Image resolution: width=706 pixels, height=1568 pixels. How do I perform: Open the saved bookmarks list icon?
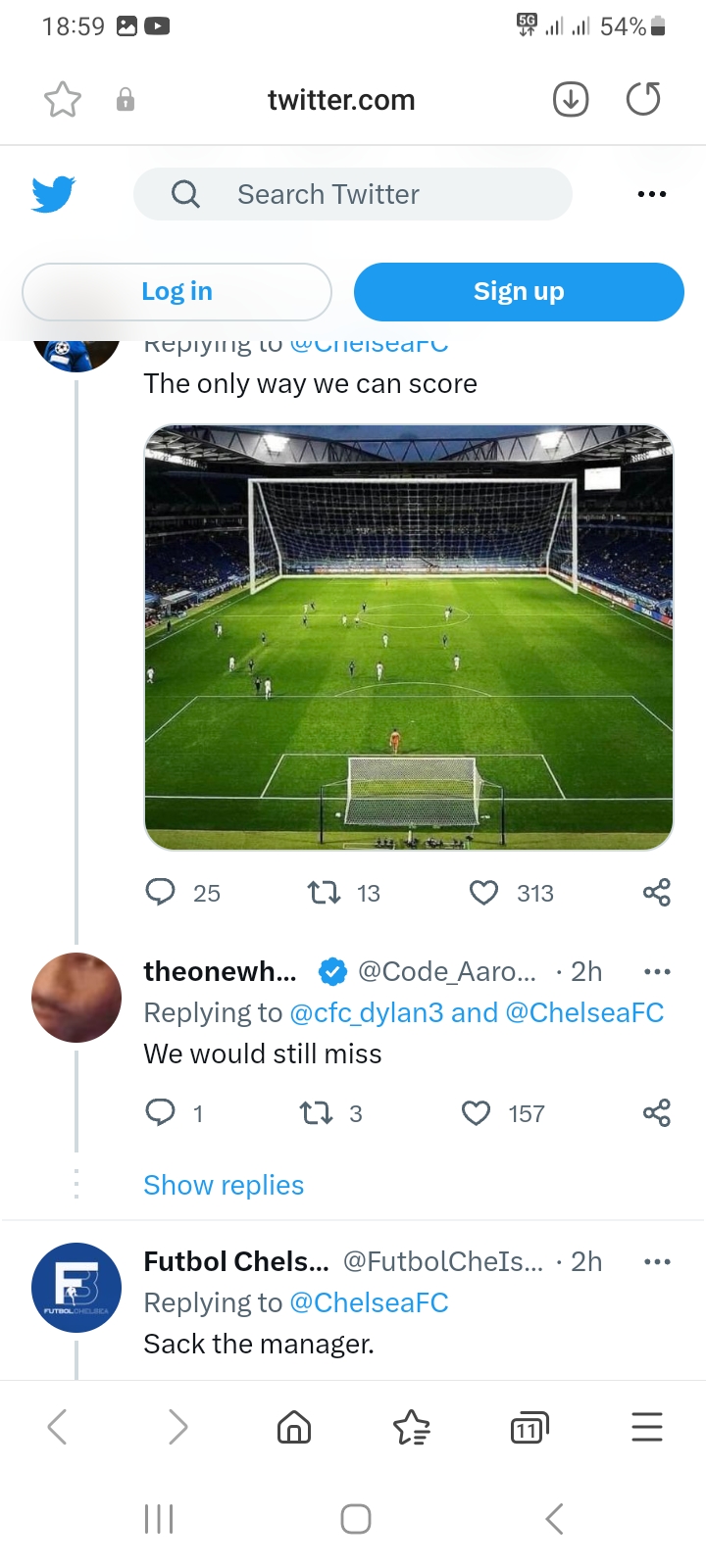click(412, 1427)
